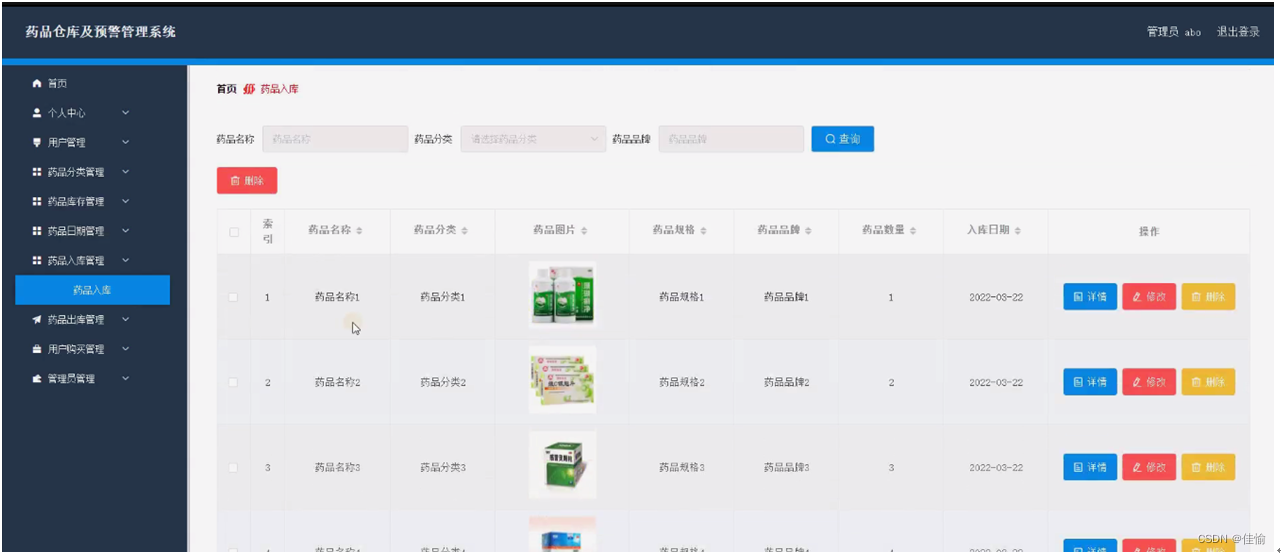1281x554 pixels.
Task: Sort by 入库日期 column arrows
Action: tap(1018, 231)
